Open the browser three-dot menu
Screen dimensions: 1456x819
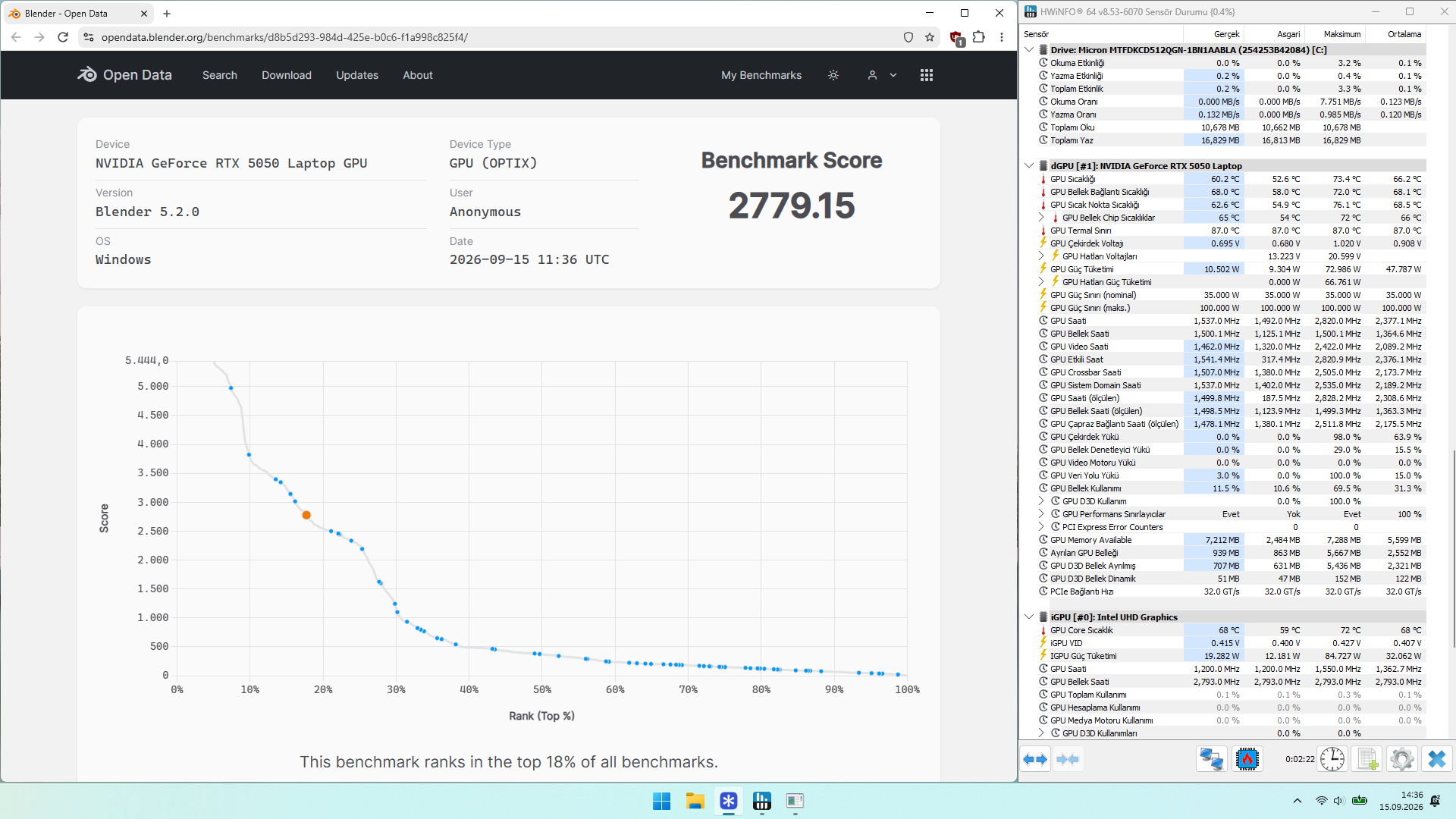(x=1002, y=37)
